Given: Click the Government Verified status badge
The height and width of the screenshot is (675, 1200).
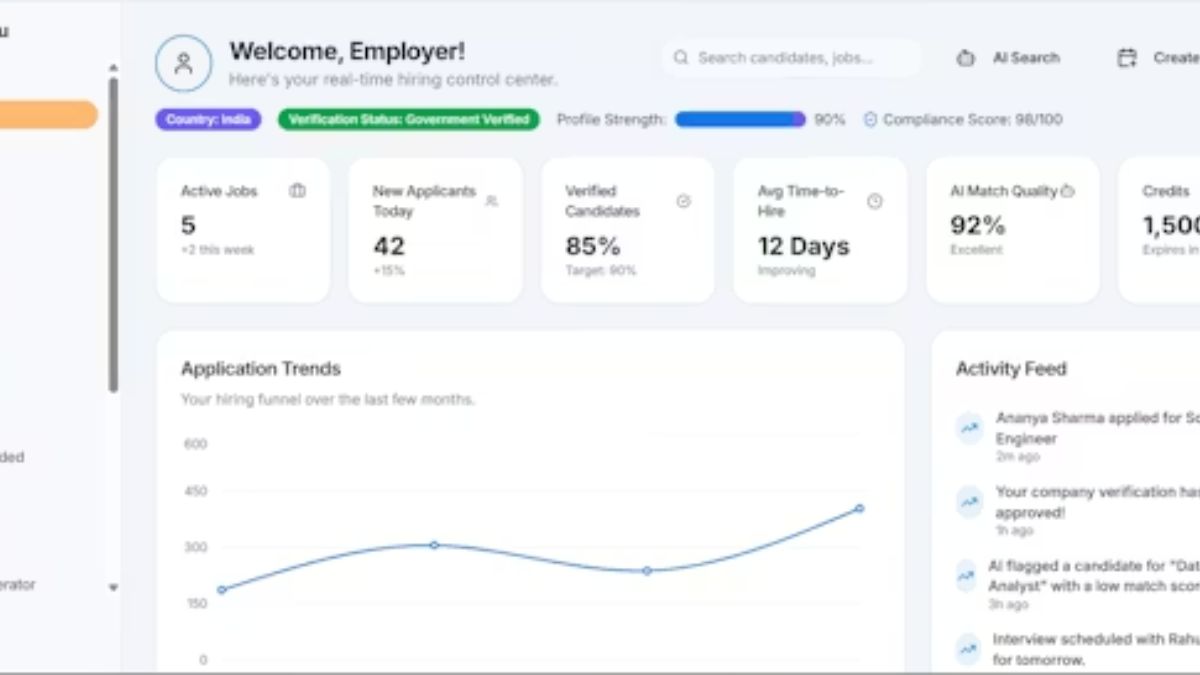Looking at the screenshot, I should tap(408, 119).
